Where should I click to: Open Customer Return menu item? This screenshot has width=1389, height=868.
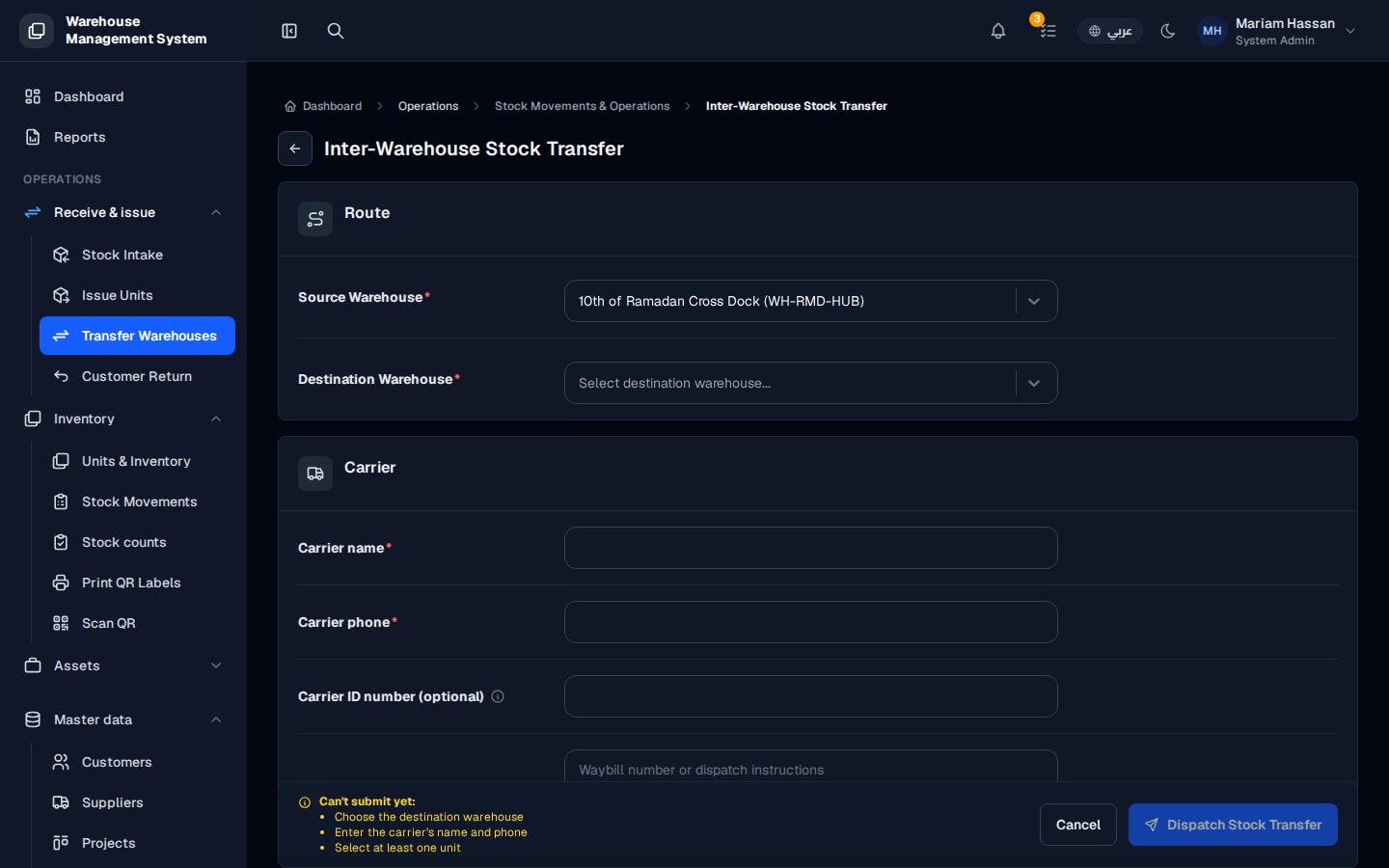137,376
